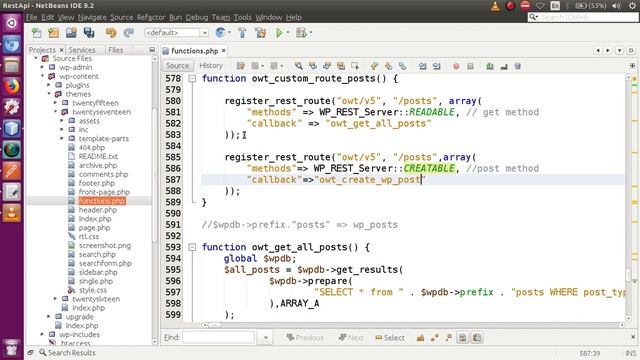Toggle Whole Words in find bar
The width and height of the screenshot is (640, 360).
coord(435,338)
